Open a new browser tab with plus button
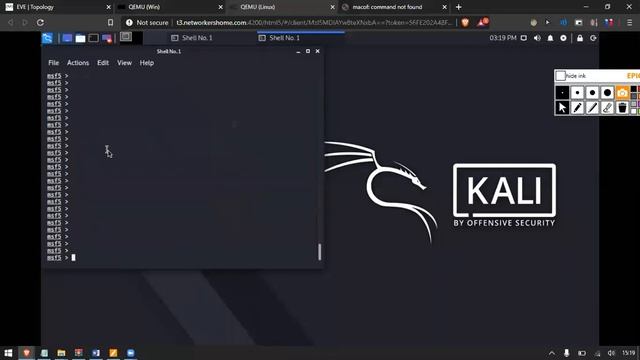640x360 pixels. (458, 7)
